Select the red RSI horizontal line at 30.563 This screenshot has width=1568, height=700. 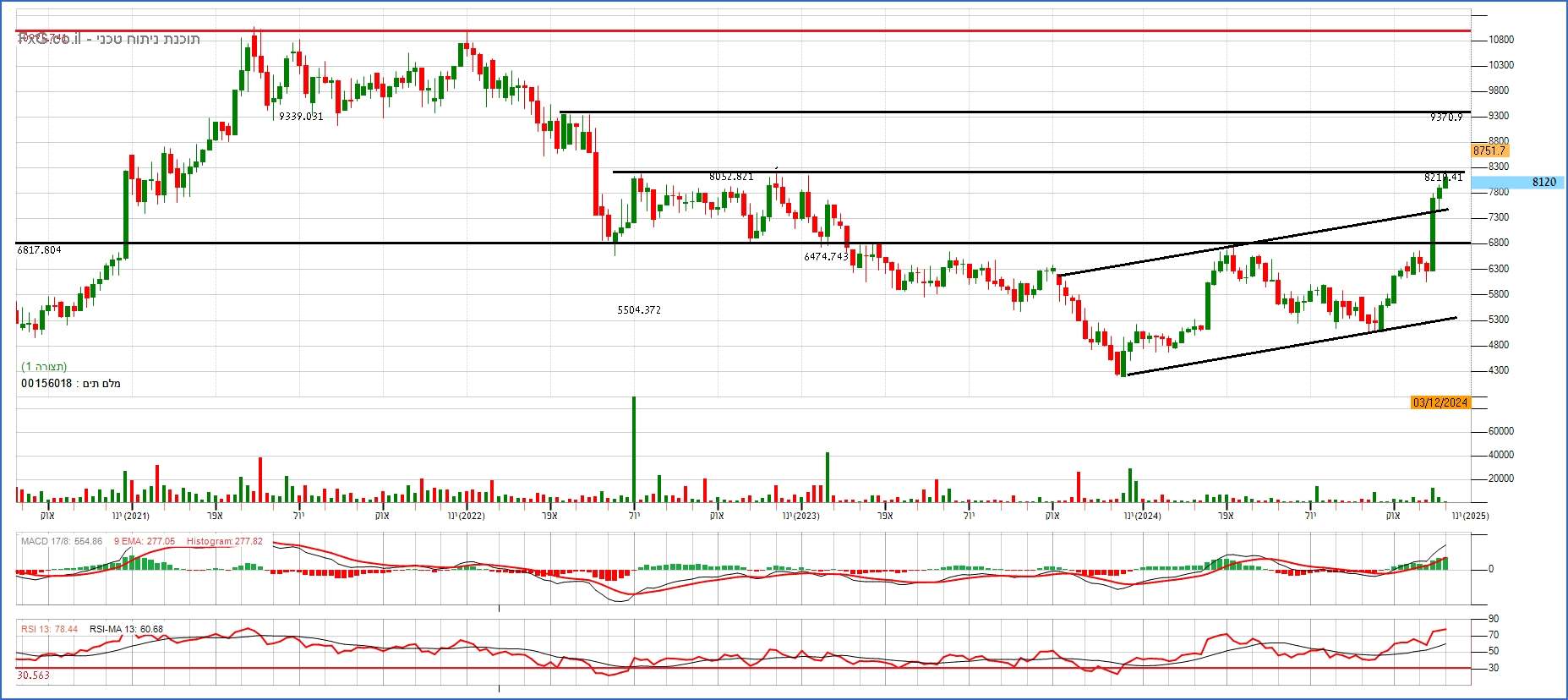coord(744,669)
